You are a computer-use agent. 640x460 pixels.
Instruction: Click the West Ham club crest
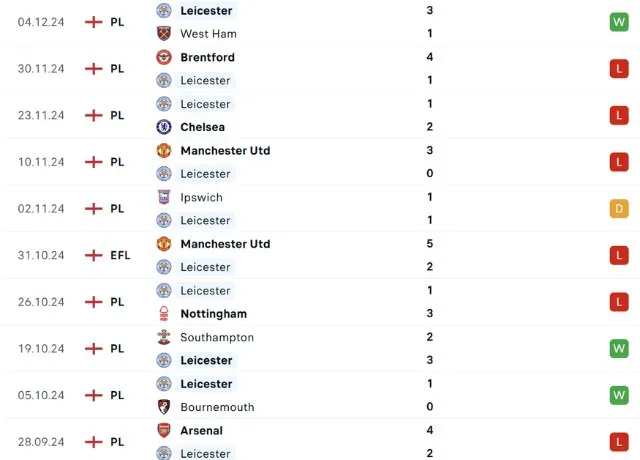pyautogui.click(x=164, y=34)
